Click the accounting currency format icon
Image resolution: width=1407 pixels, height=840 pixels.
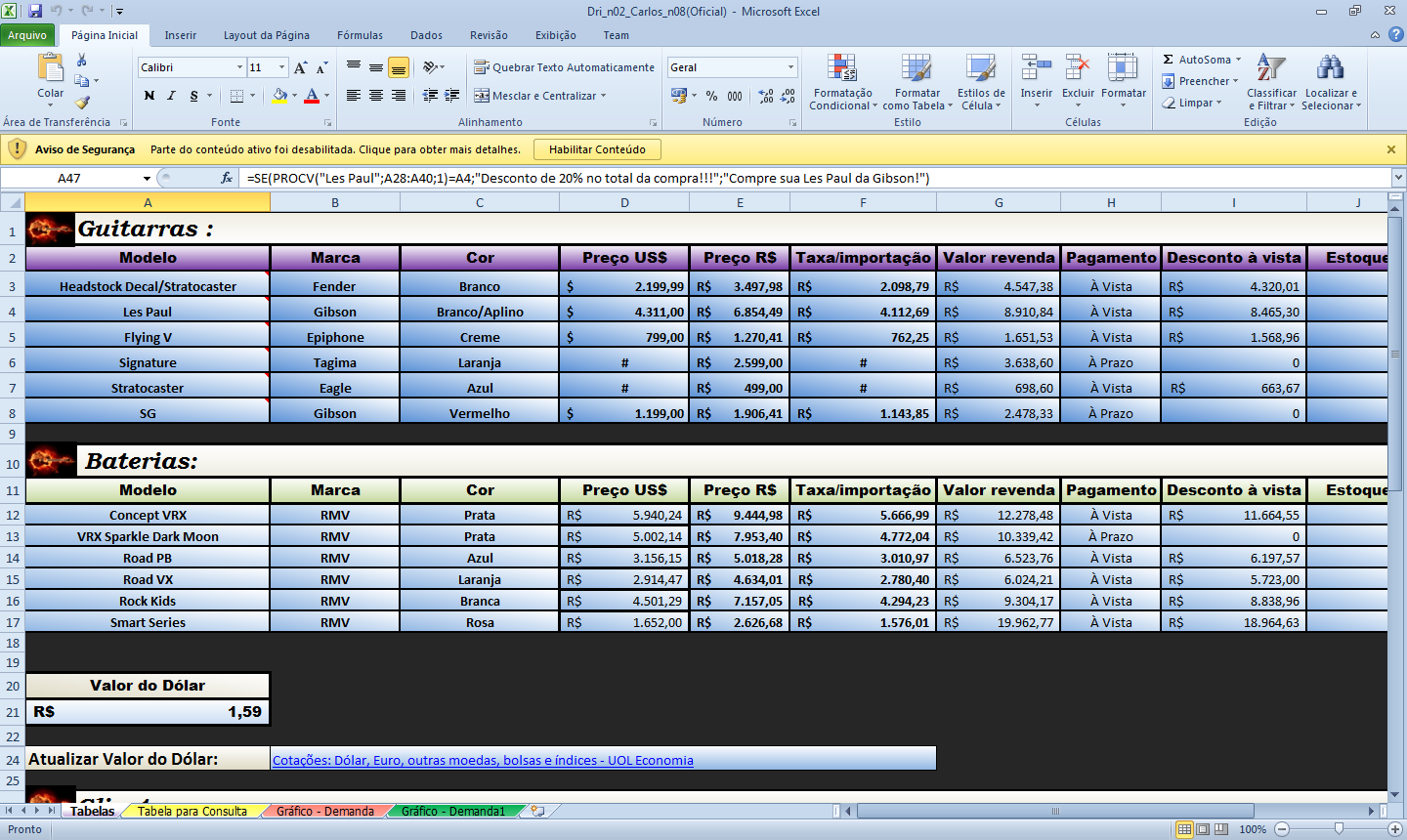[x=679, y=96]
